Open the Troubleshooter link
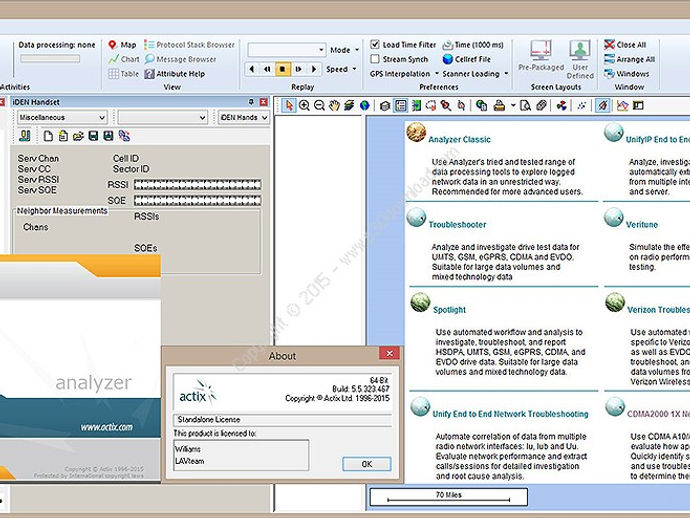The height and width of the screenshot is (518, 690). 457,224
